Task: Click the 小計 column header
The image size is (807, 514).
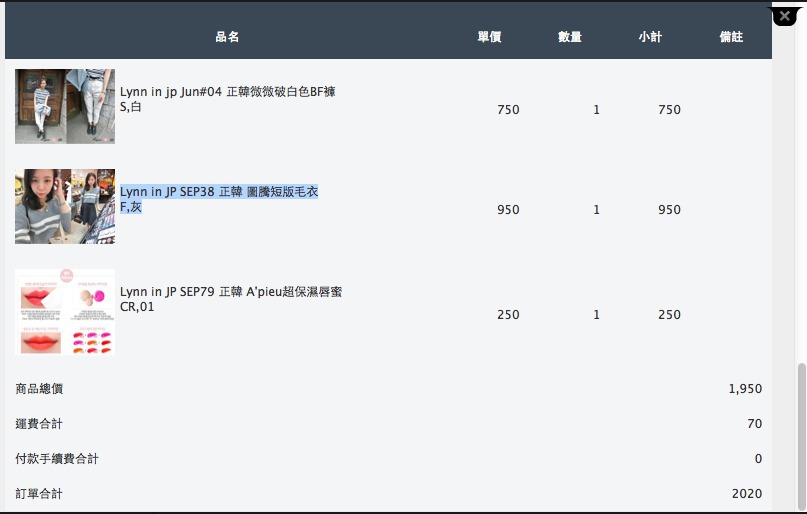Action: click(x=650, y=37)
